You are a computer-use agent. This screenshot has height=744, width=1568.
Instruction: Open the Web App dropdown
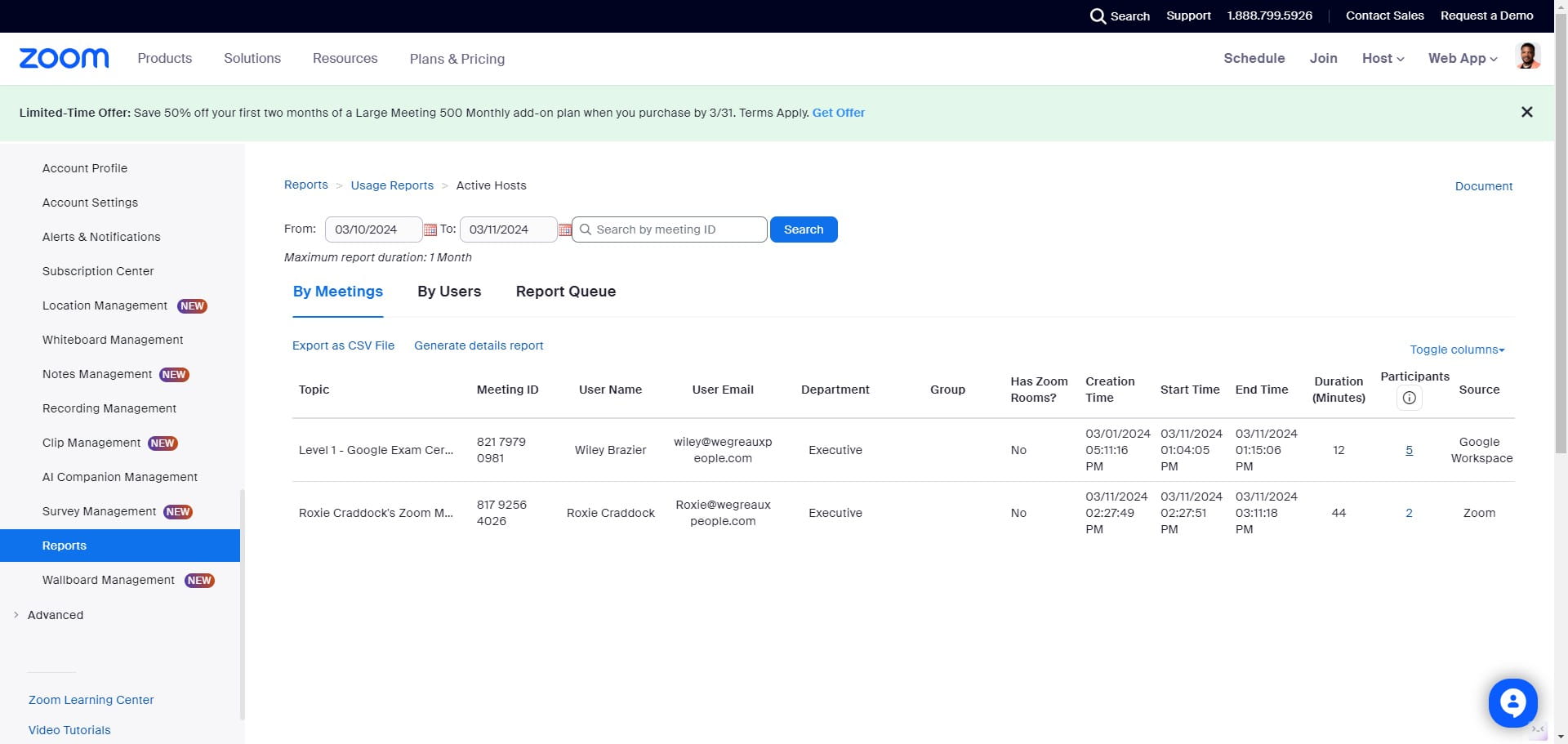point(1462,58)
